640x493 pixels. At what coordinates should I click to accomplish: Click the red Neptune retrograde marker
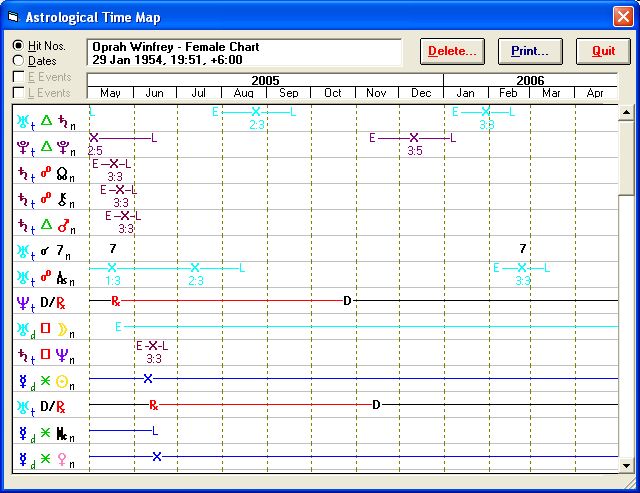click(116, 300)
